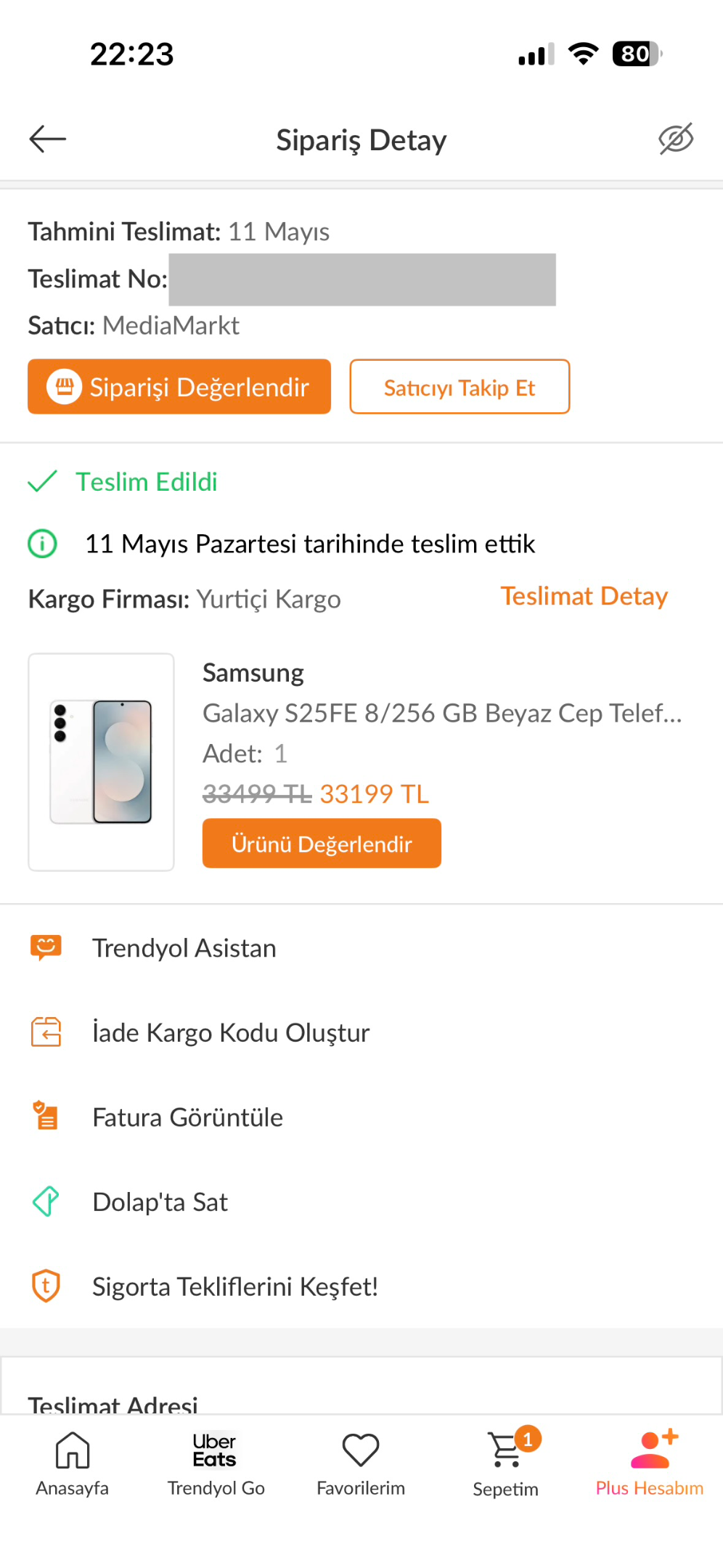Open the Galaxy S25FE product title
723x1568 pixels.
point(442,713)
